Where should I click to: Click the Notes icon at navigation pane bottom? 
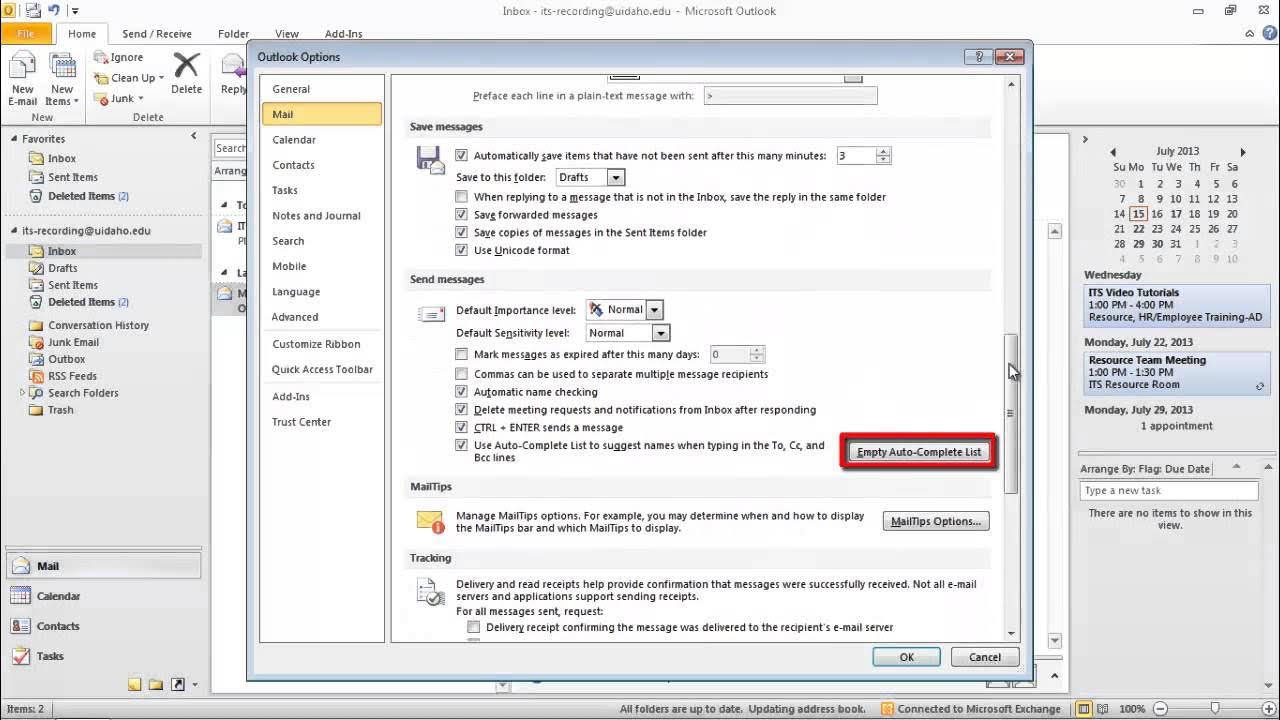[134, 685]
